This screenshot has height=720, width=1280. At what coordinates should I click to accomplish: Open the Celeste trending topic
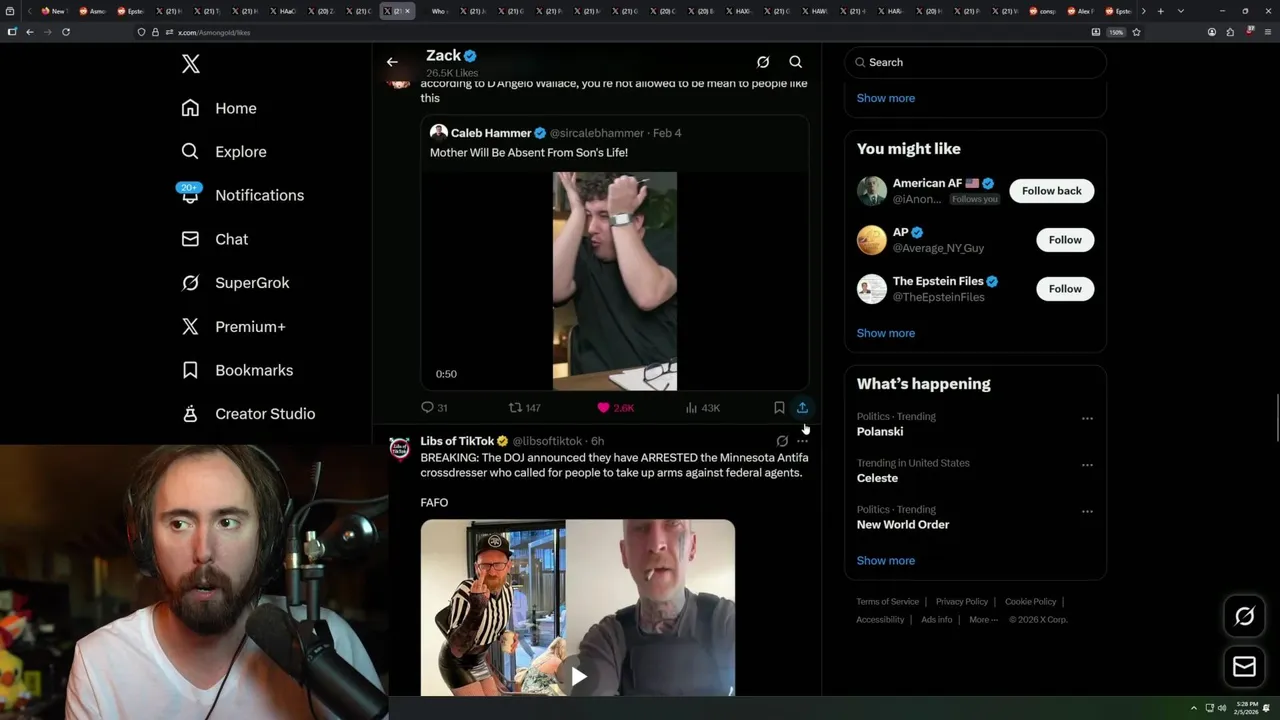click(x=877, y=478)
